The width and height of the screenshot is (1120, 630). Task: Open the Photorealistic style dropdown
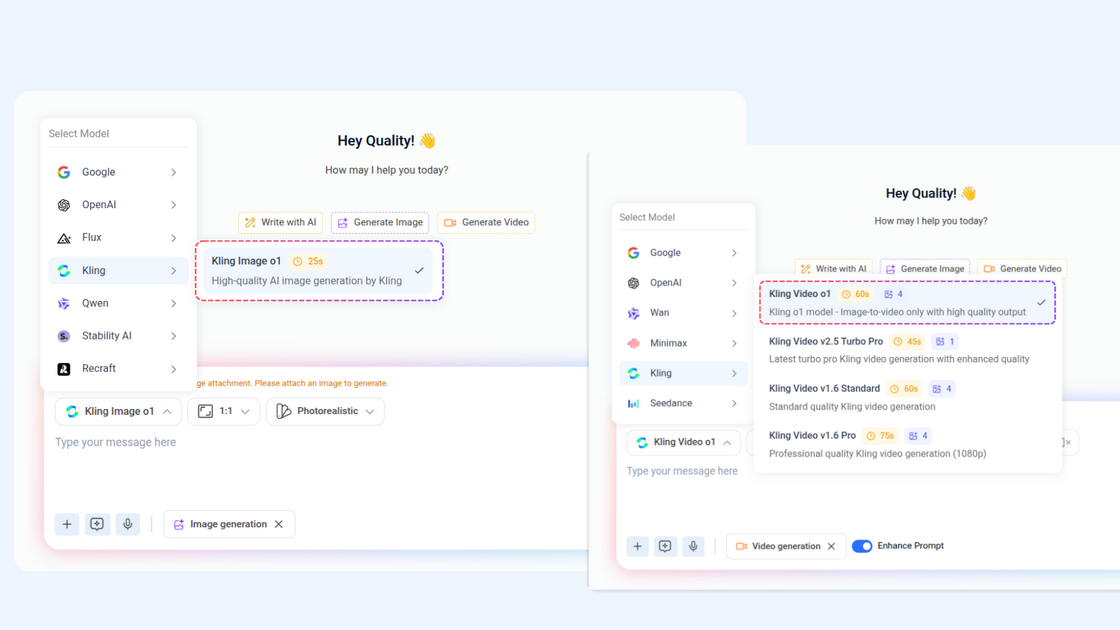pyautogui.click(x=325, y=411)
